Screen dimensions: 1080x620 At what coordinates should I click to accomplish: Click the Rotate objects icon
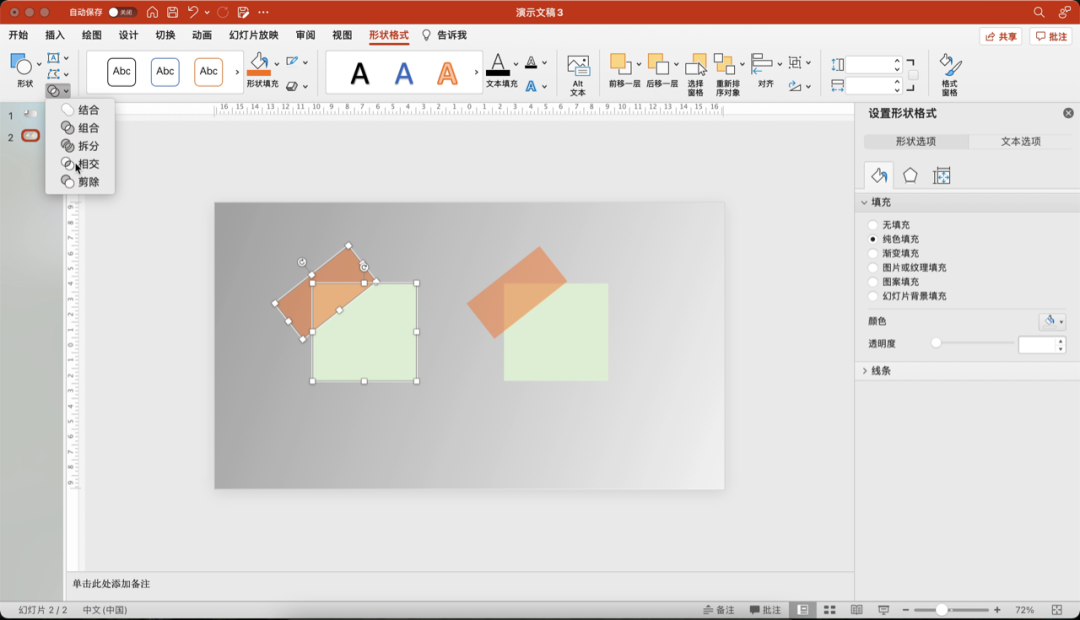(x=795, y=86)
